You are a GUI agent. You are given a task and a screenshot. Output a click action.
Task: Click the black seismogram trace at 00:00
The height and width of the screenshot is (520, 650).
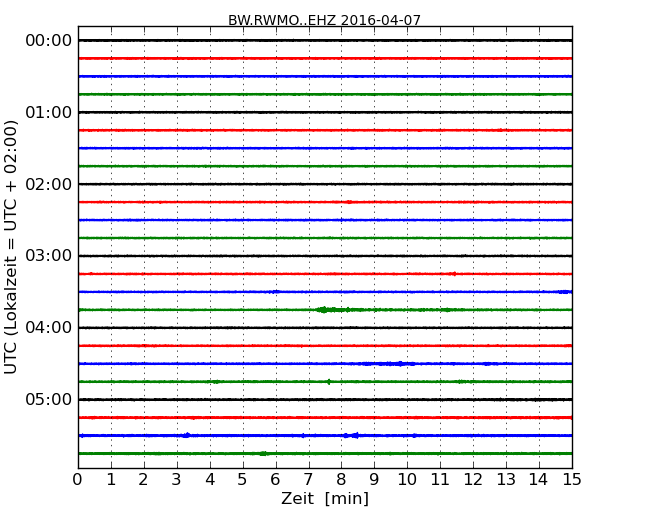325,41
